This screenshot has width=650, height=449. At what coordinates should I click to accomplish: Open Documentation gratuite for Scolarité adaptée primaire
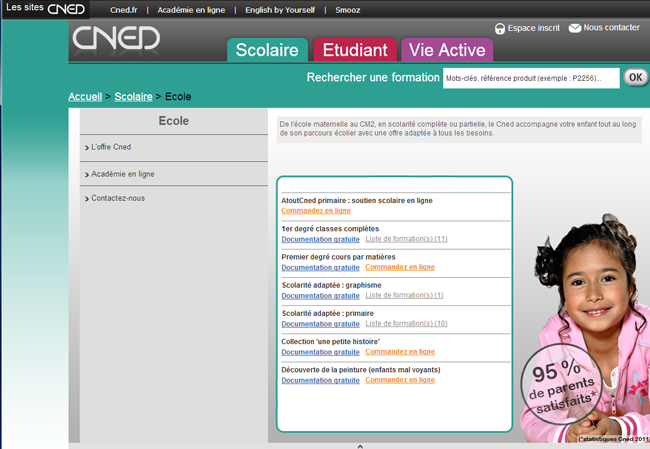[320, 324]
